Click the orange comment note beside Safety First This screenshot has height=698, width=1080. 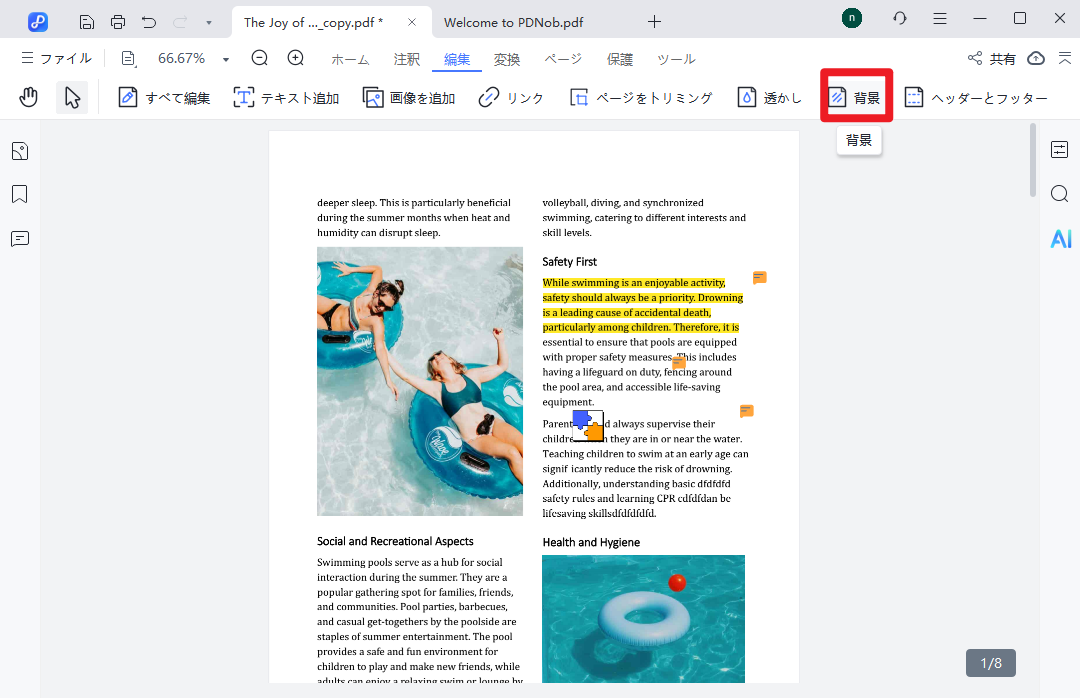pyautogui.click(x=760, y=278)
